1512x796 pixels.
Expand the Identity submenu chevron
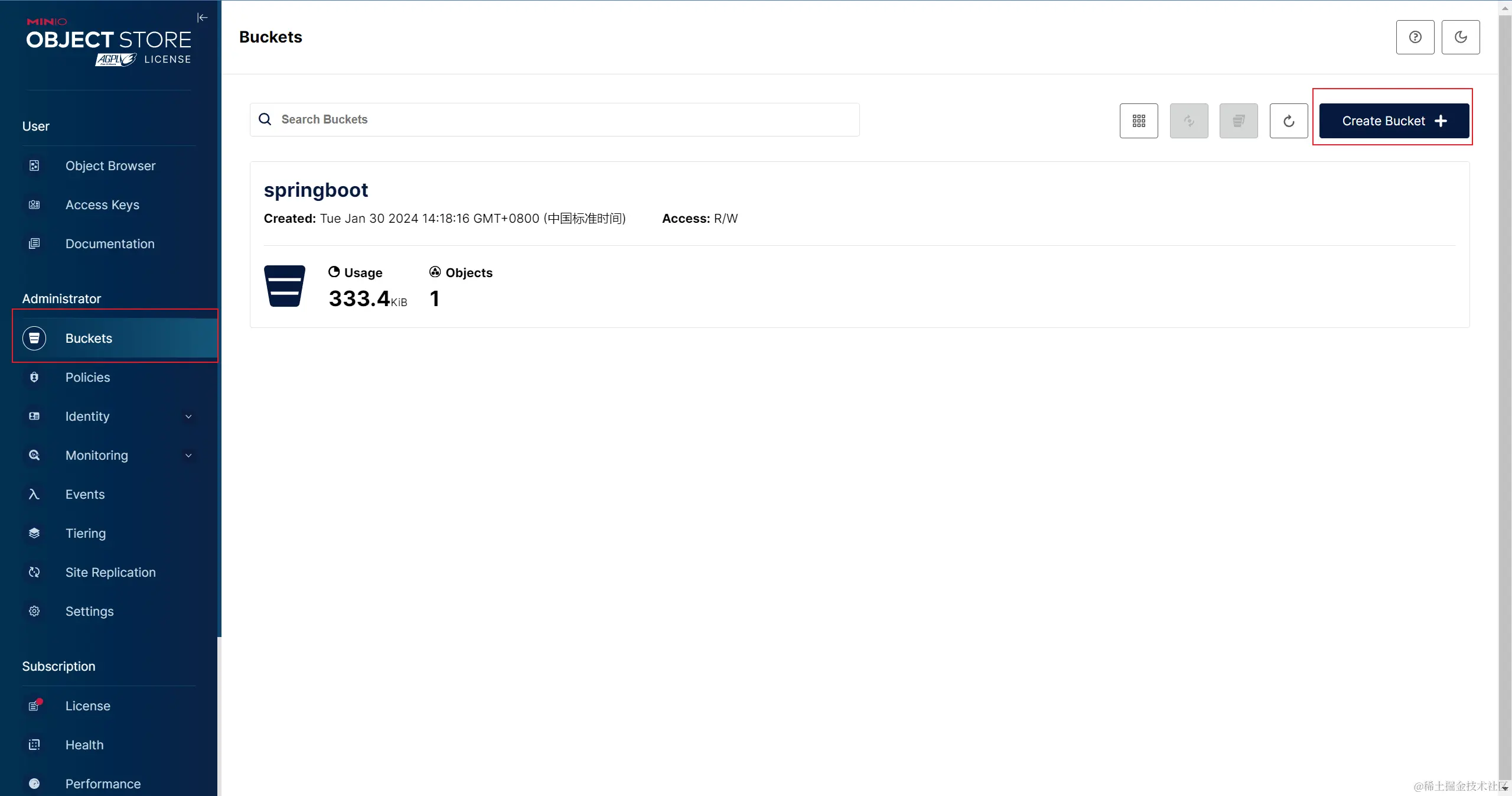[x=188, y=417]
